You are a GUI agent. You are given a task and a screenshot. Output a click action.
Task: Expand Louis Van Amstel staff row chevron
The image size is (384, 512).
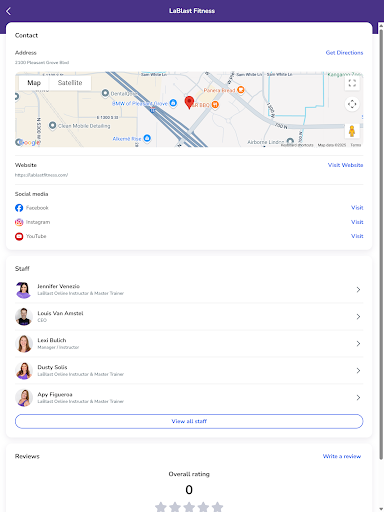coord(358,317)
